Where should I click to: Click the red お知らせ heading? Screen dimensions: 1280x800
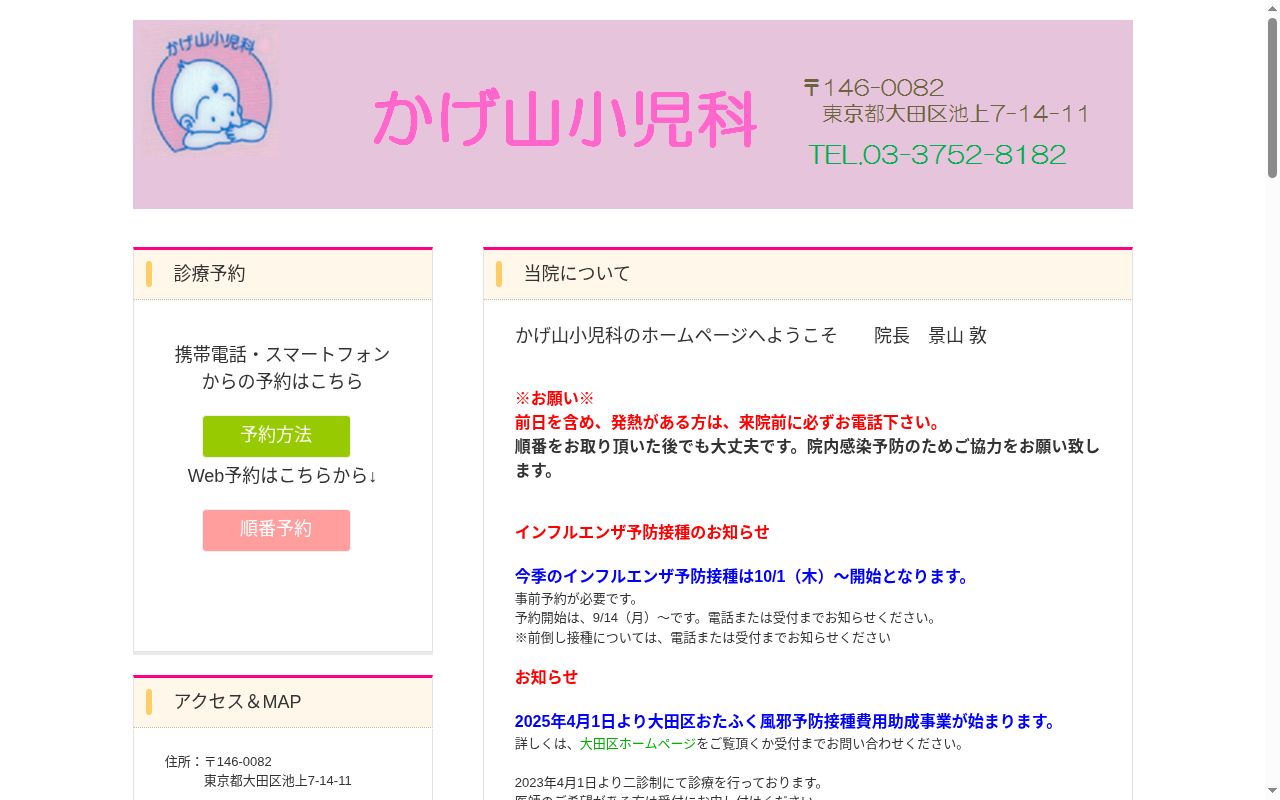pyautogui.click(x=546, y=677)
